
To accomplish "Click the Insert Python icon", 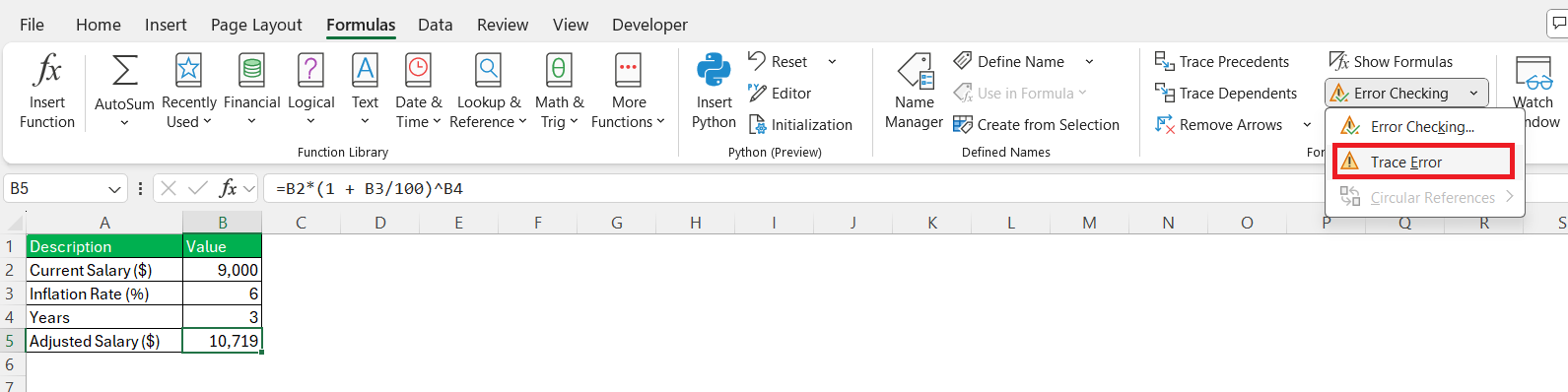I will 714,71.
